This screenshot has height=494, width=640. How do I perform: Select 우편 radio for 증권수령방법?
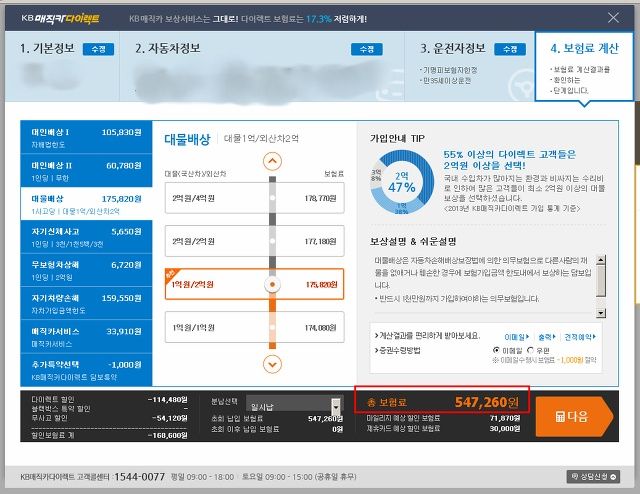pos(530,350)
